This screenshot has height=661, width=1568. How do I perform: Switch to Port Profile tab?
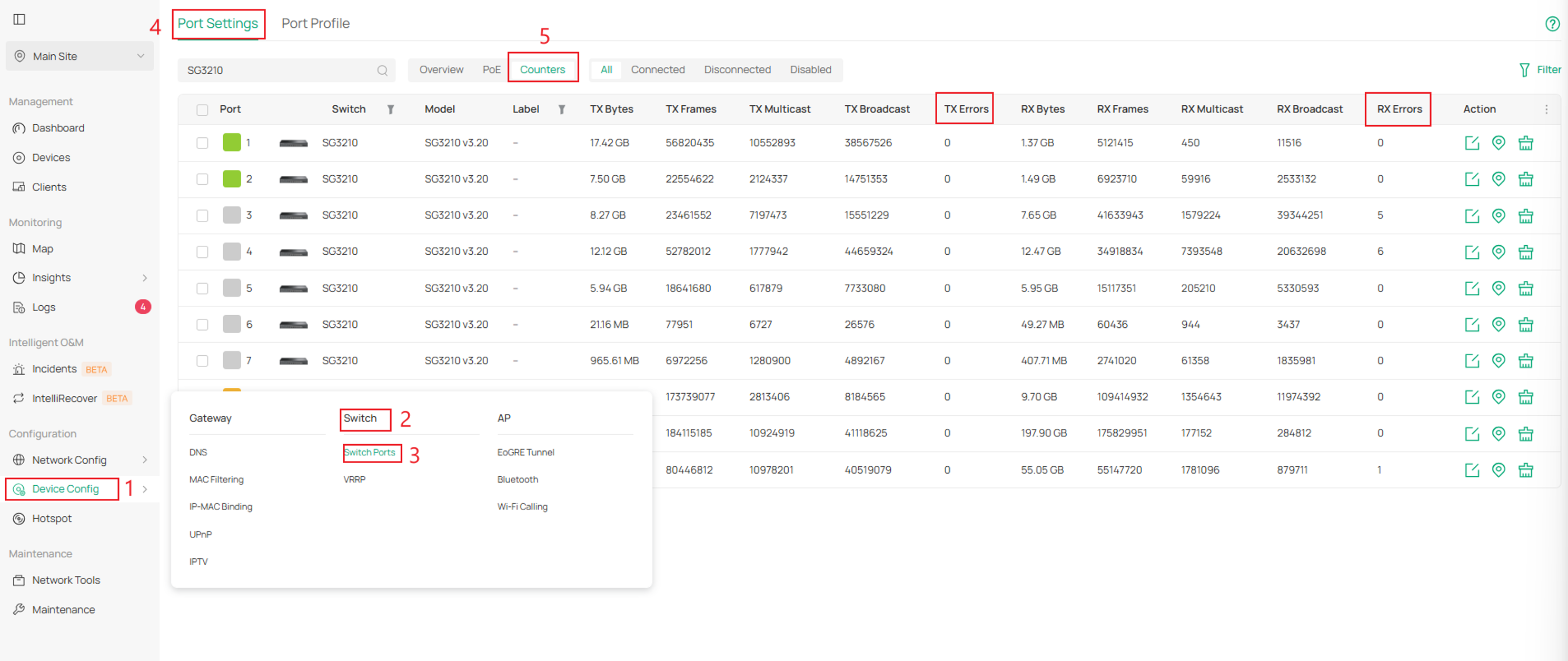click(315, 23)
